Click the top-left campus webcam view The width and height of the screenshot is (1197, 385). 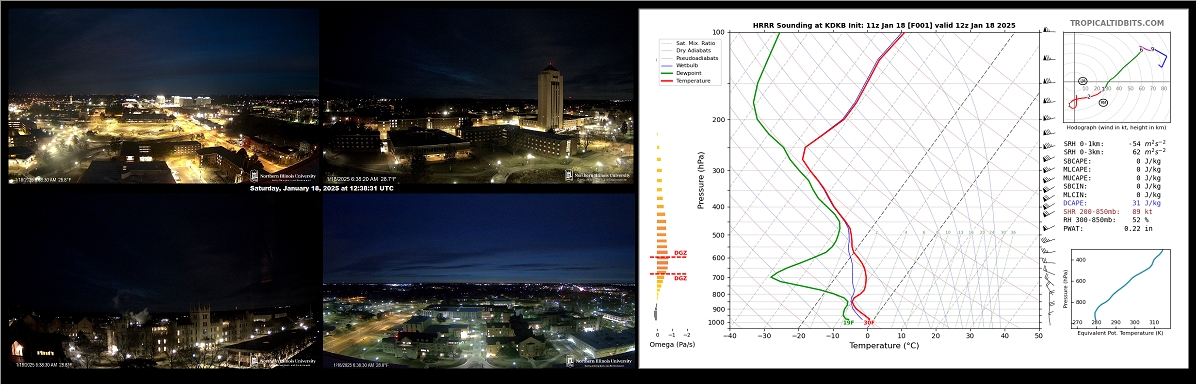[x=163, y=96]
